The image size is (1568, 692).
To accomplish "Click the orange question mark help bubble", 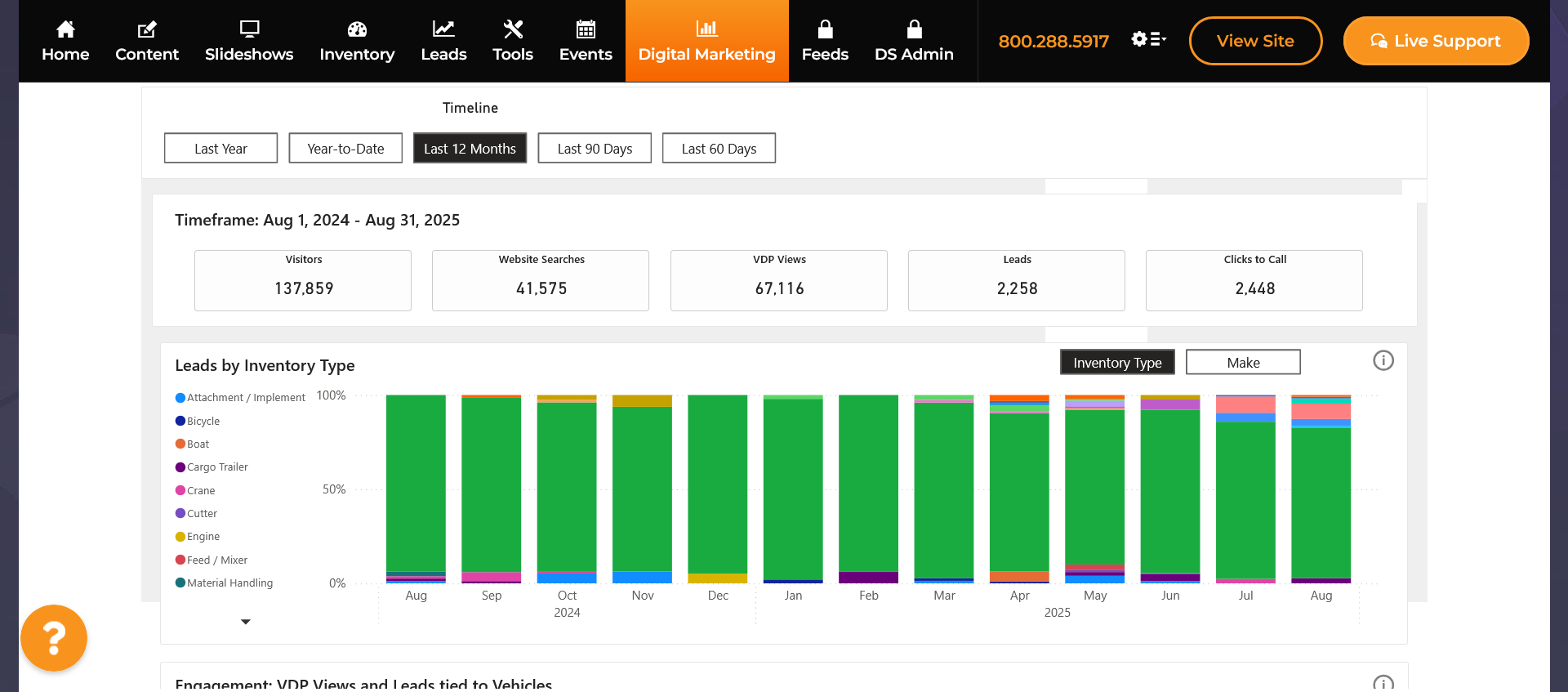I will (54, 638).
